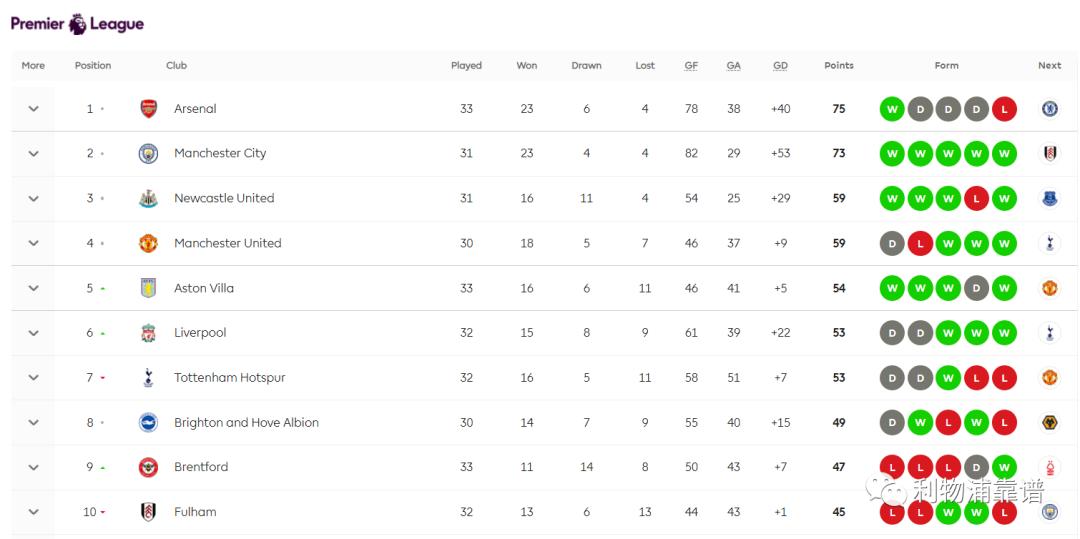Click the Newcastle United crest icon
The width and height of the screenshot is (1080, 539).
(148, 198)
